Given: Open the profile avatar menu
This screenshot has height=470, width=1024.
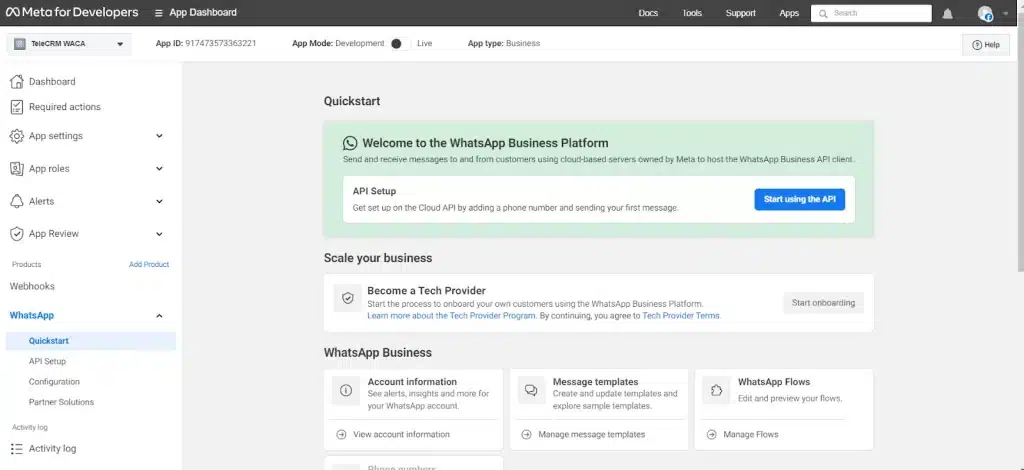Looking at the screenshot, I should (985, 13).
